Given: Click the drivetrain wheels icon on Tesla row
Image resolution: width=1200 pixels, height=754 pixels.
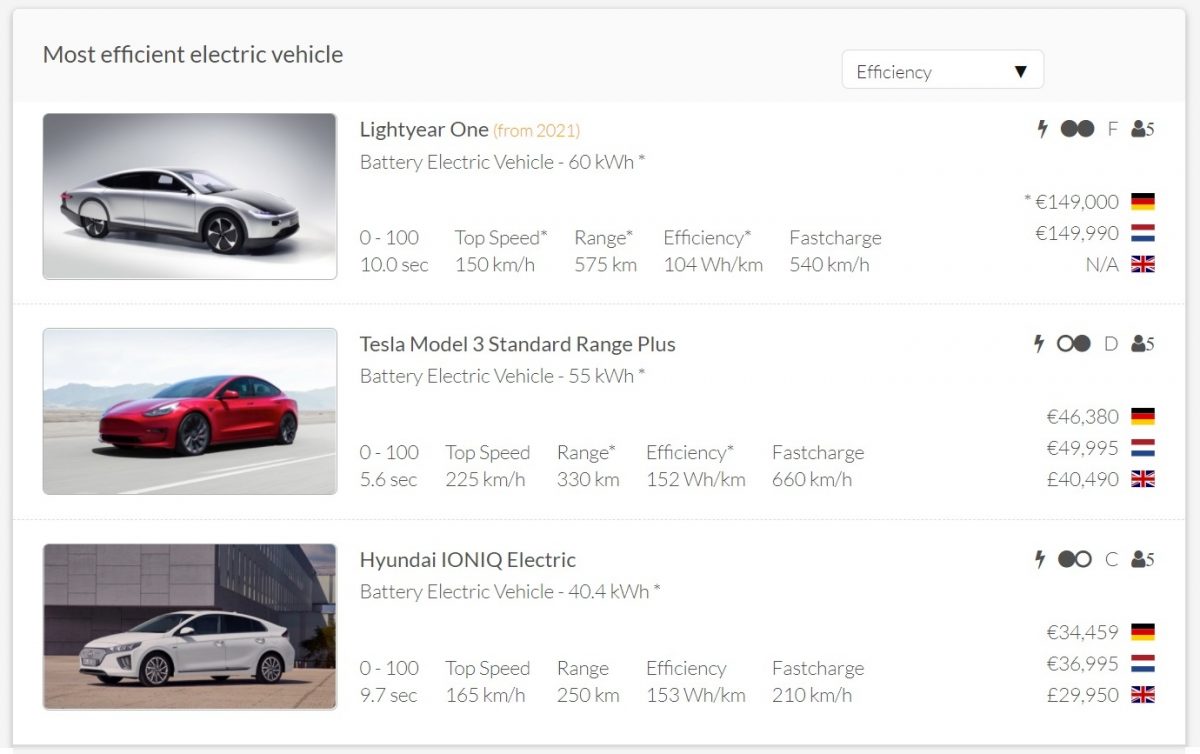Looking at the screenshot, I should (x=1074, y=344).
